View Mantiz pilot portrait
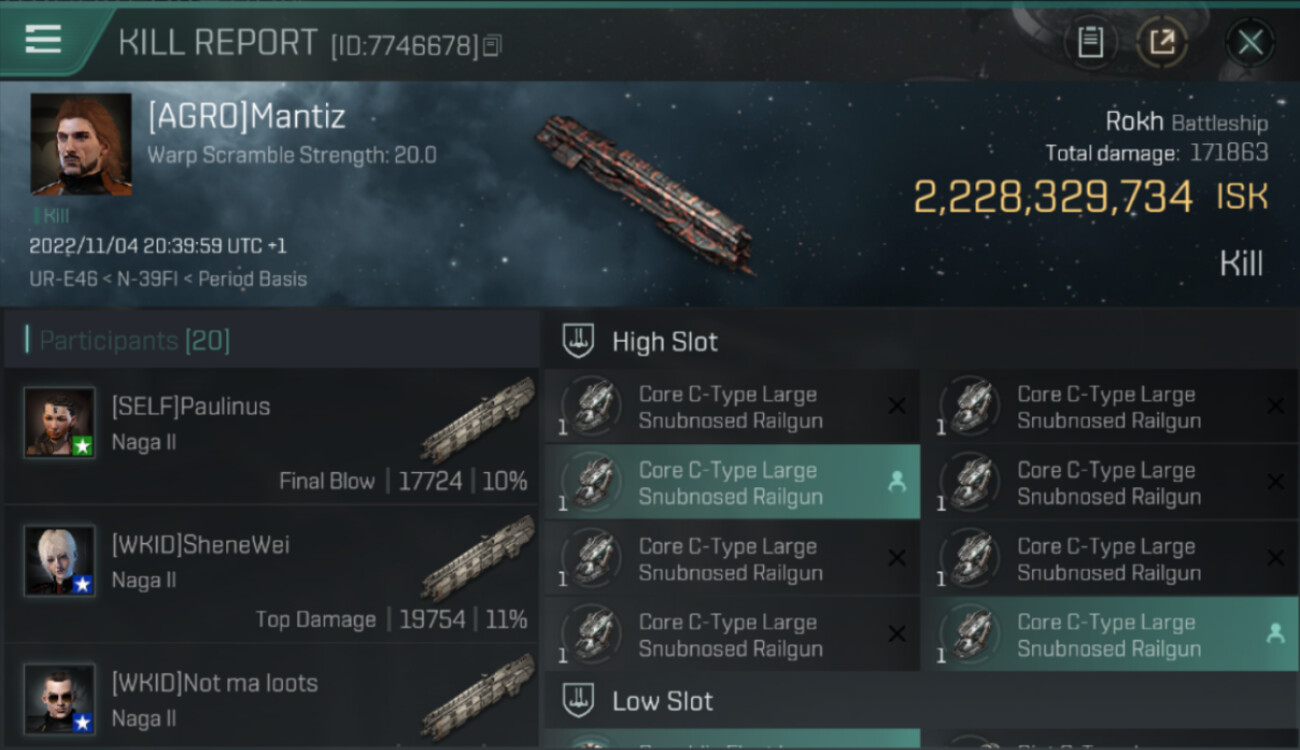 pos(81,144)
